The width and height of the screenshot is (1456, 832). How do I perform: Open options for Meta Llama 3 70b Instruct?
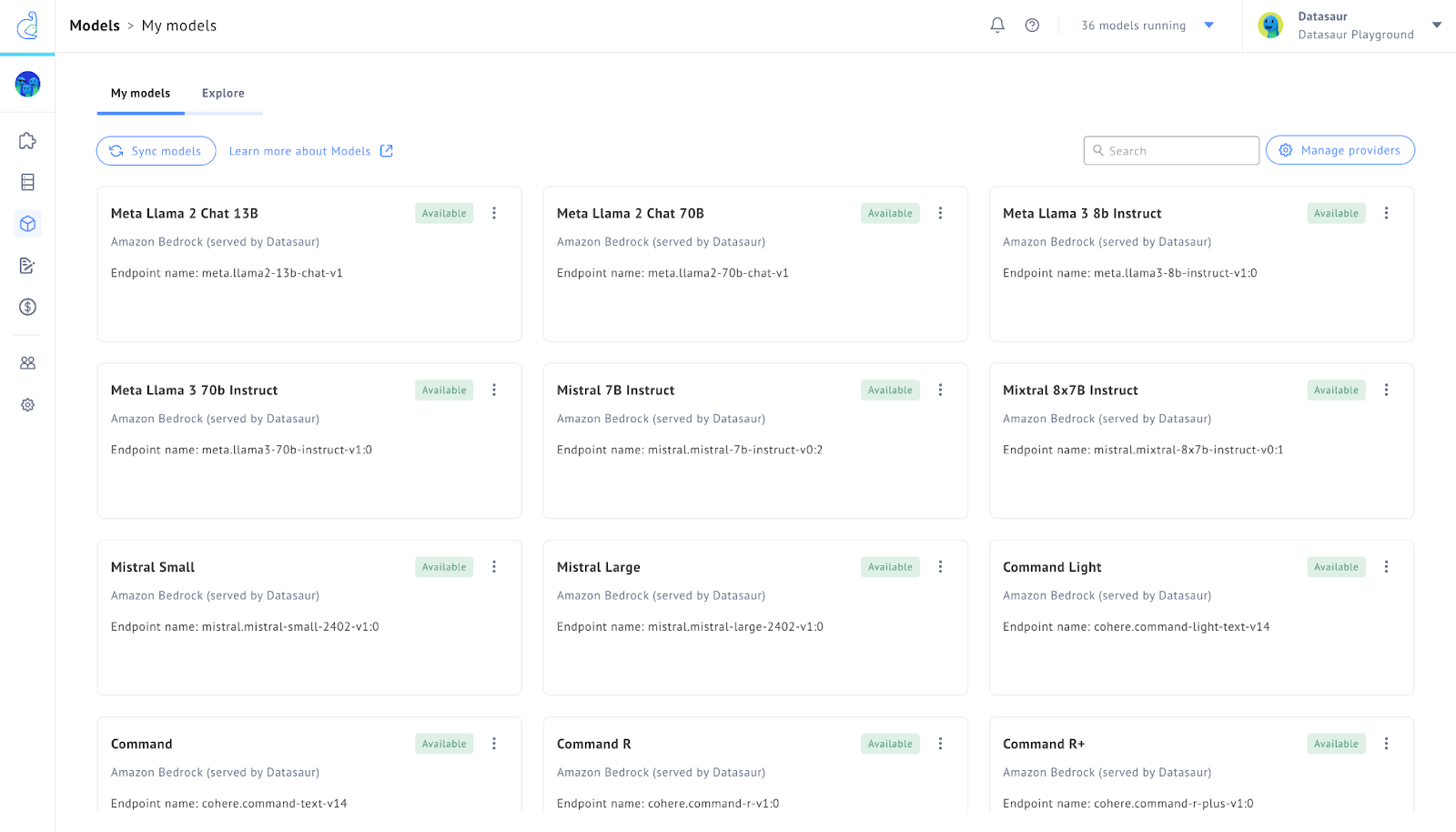point(494,390)
